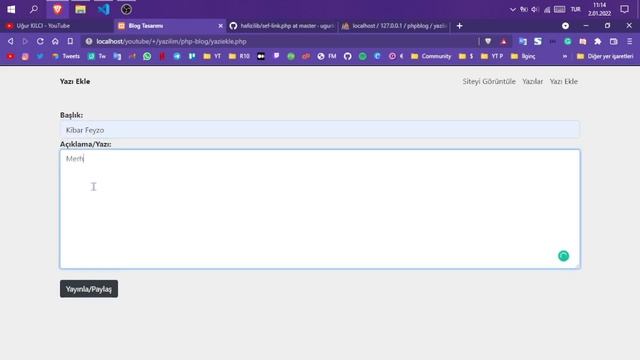Open the Spotify green bookmark icon

point(362,56)
